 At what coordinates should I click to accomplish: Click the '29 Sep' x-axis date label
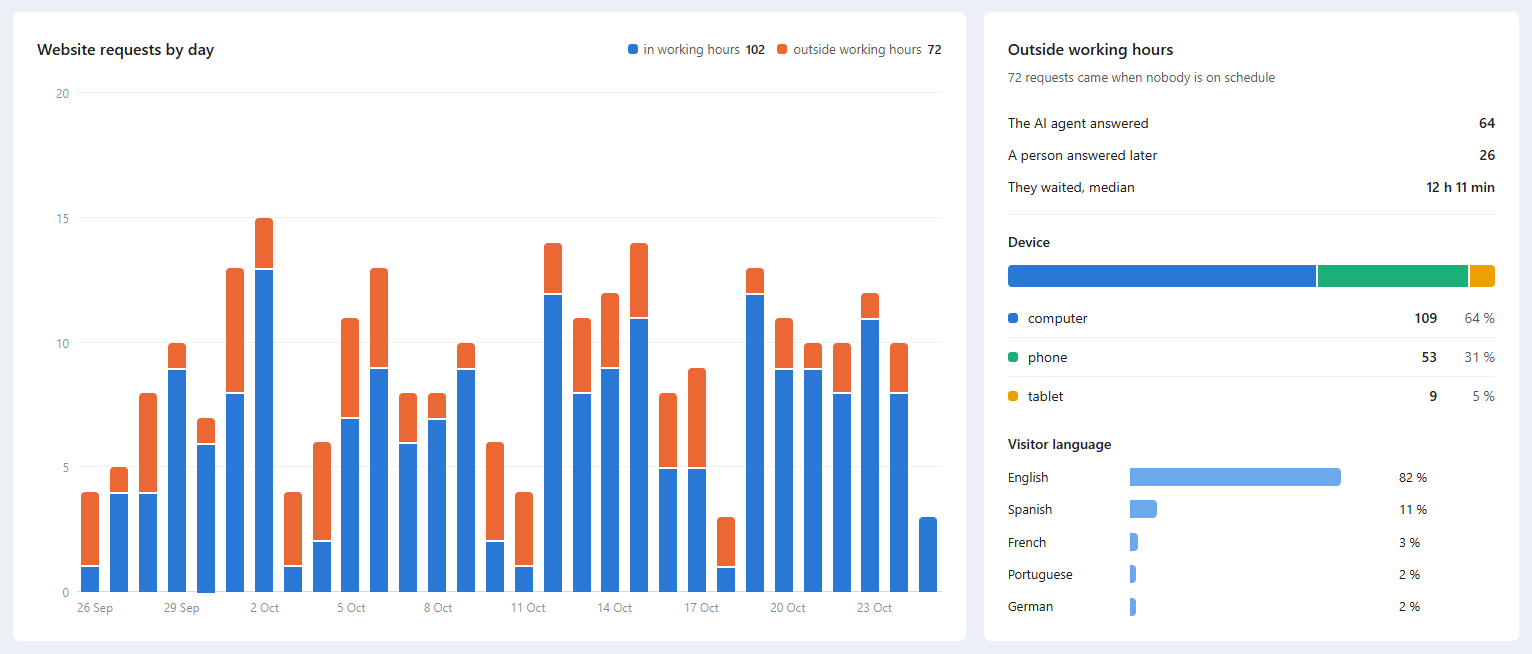point(182,607)
